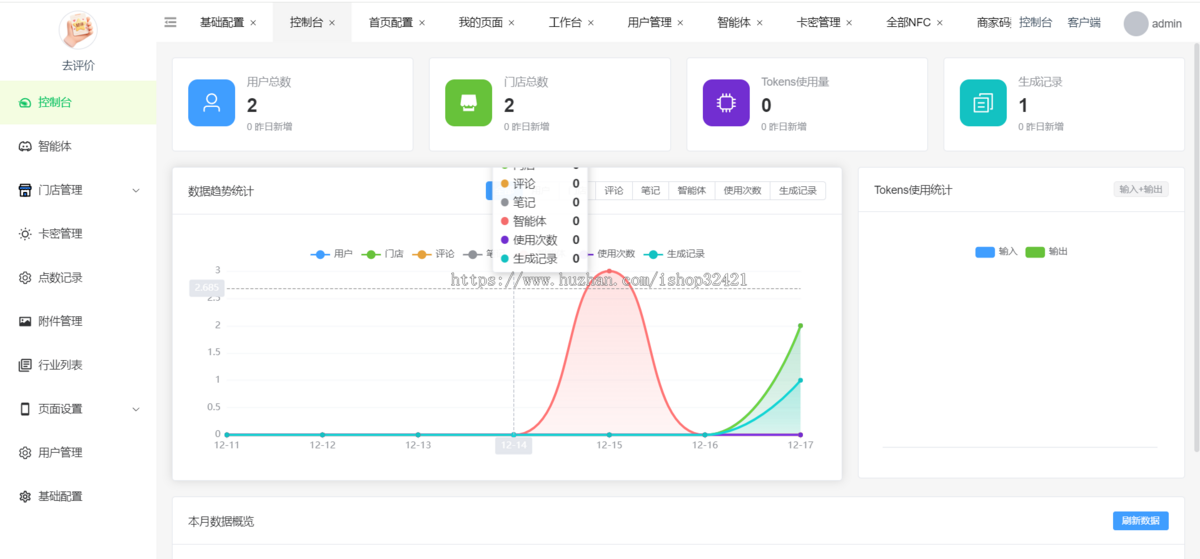Toggle the 评论 series in the chart legend
The height and width of the screenshot is (559, 1200).
coord(434,254)
